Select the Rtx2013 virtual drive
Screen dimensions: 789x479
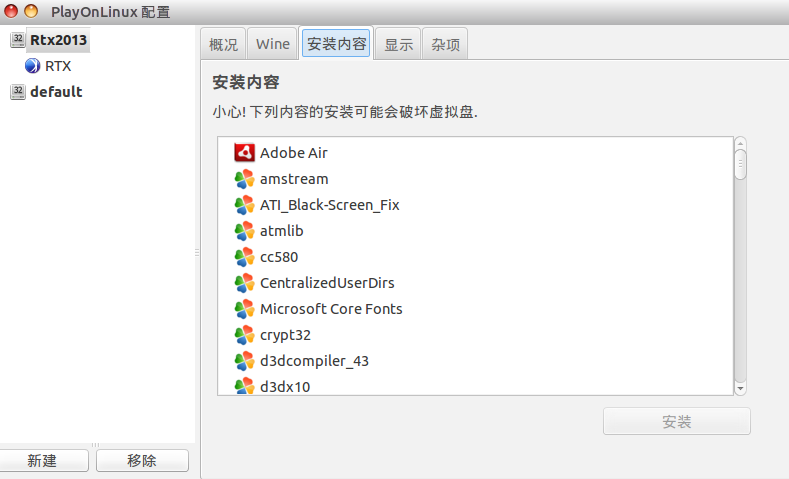pyautogui.click(x=58, y=40)
